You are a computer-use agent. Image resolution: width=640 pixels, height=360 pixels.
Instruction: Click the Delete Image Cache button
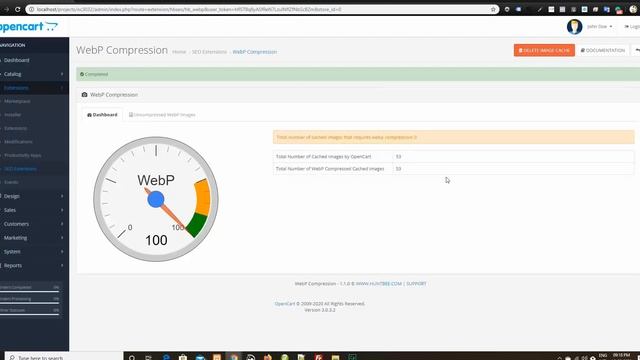point(544,50)
